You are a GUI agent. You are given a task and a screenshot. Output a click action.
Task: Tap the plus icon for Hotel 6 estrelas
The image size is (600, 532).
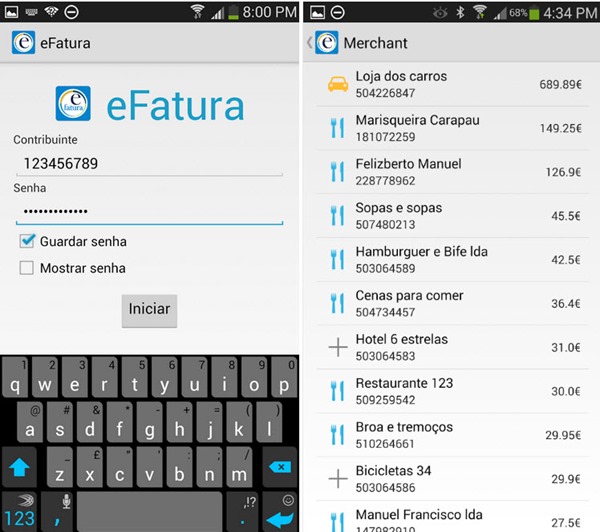[x=338, y=347]
